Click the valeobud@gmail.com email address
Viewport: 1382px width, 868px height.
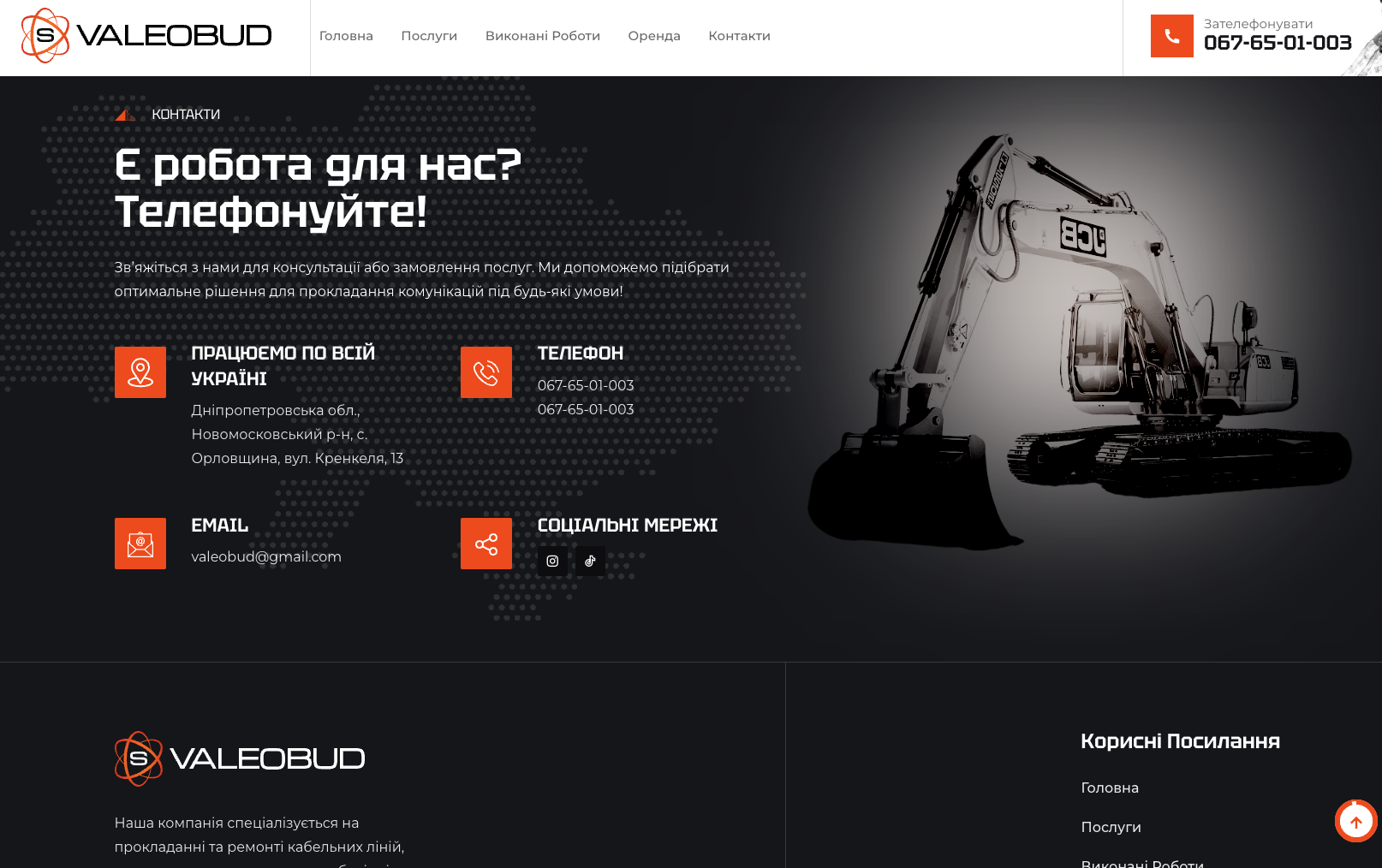[x=266, y=556]
